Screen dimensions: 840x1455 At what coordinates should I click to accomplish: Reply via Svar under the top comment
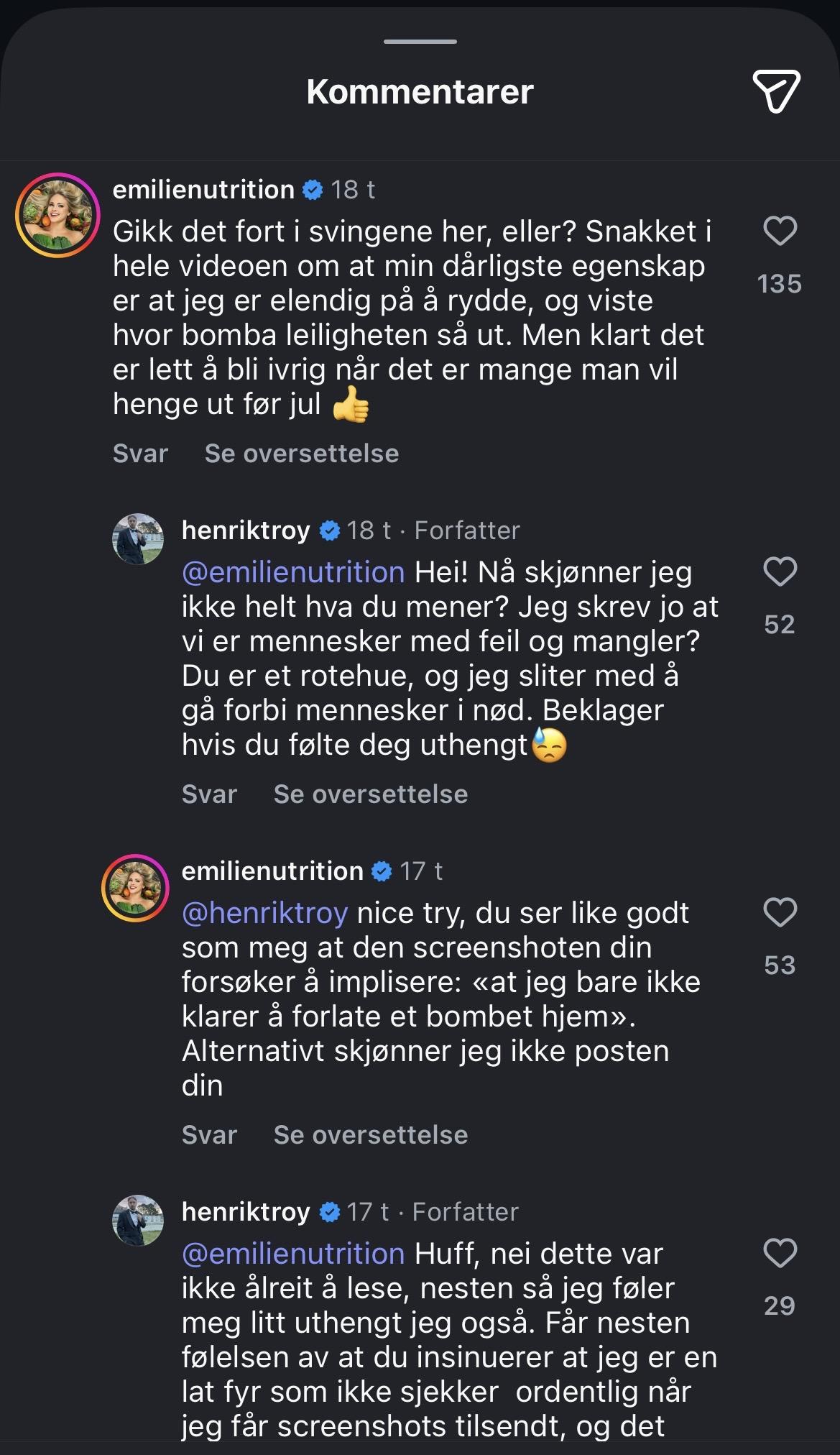140,454
